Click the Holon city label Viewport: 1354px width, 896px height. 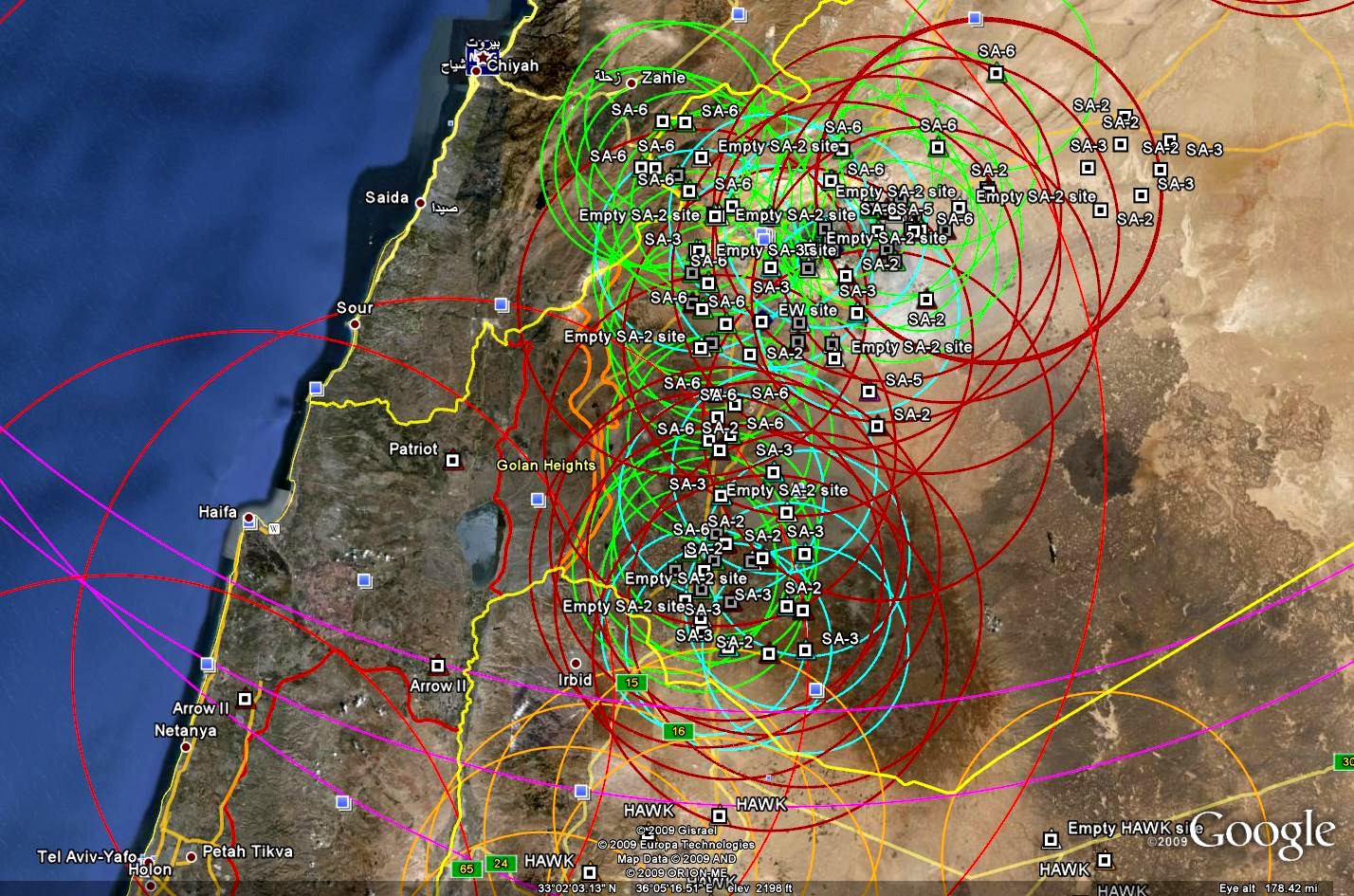(x=150, y=869)
